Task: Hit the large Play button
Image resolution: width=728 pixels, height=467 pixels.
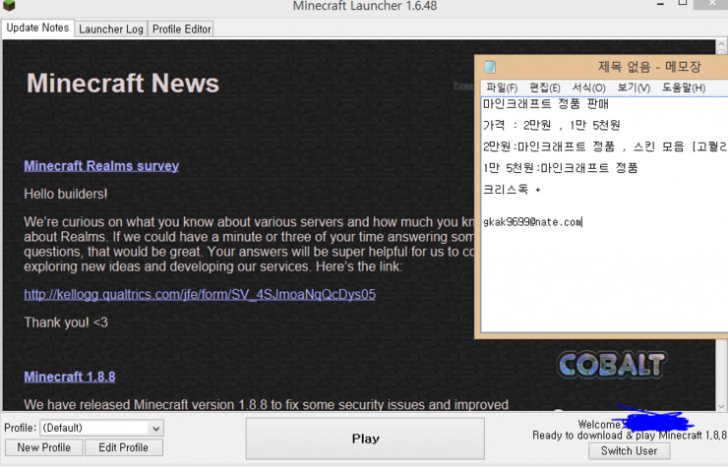Action: [365, 438]
